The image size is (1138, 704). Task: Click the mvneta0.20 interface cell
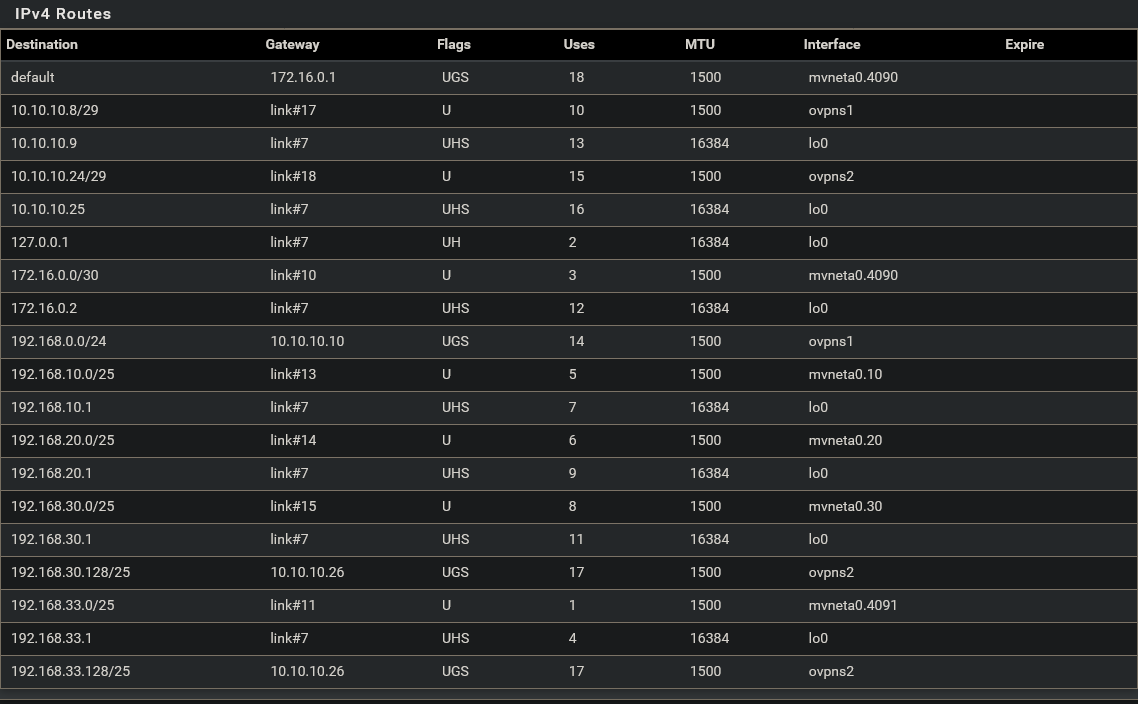[846, 441]
